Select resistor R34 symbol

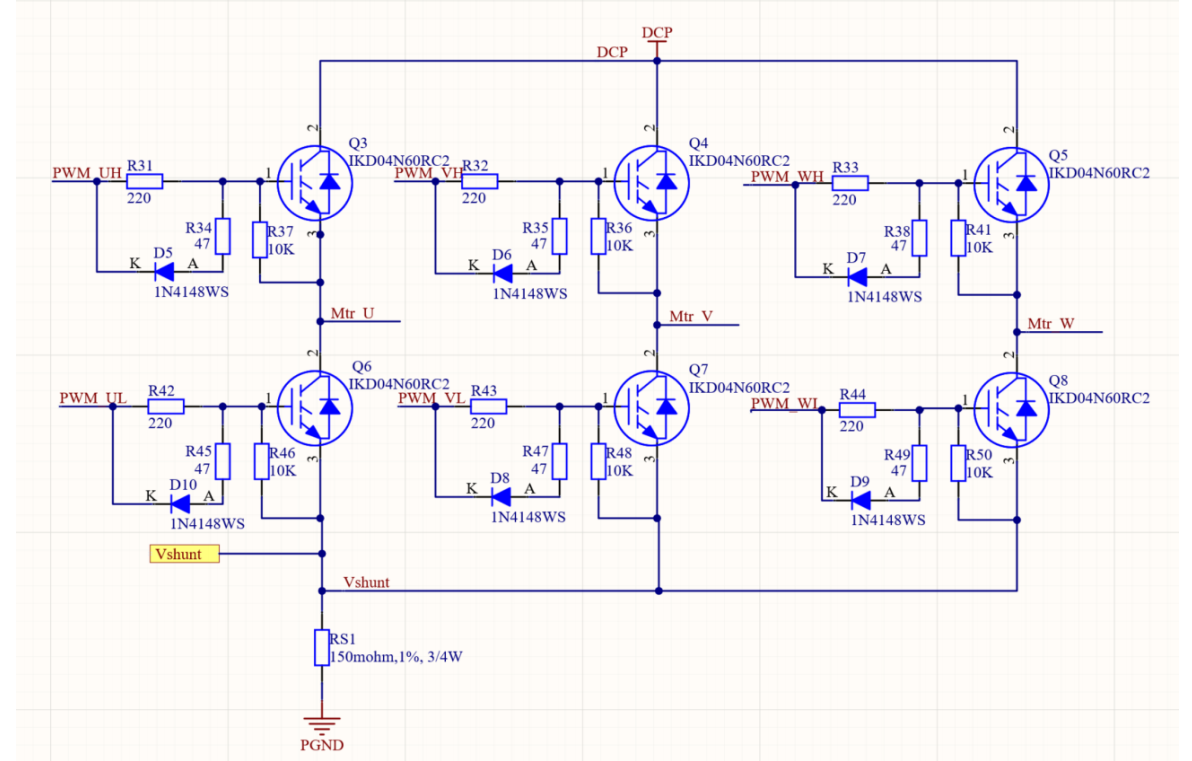(x=223, y=236)
